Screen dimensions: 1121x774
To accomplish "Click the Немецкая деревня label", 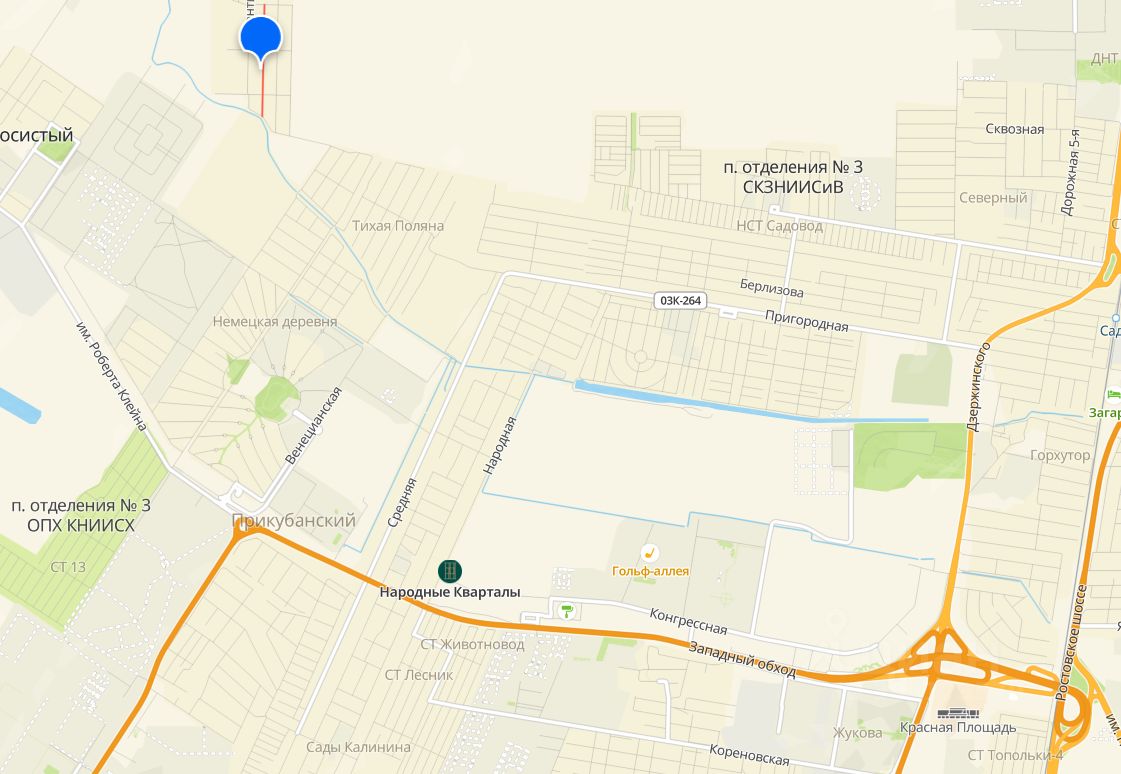I will pyautogui.click(x=275, y=322).
